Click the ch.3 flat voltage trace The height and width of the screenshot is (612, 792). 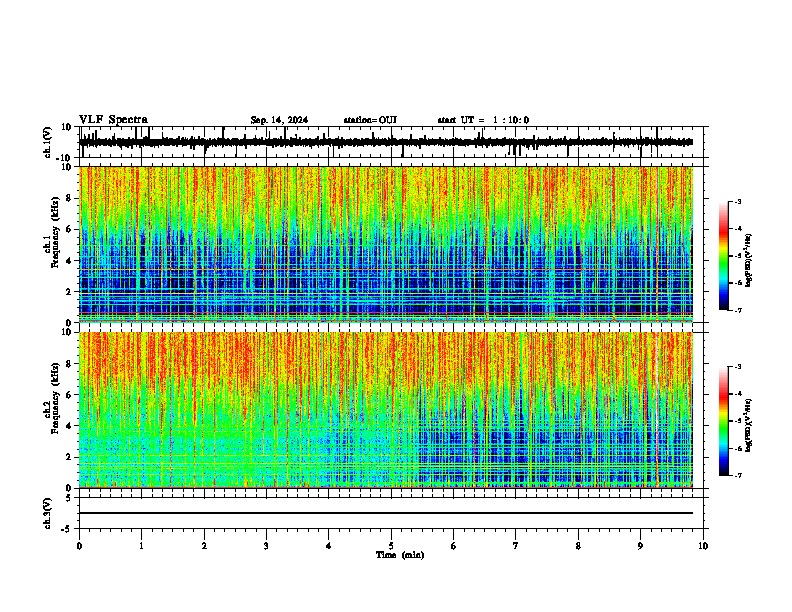coord(386,513)
